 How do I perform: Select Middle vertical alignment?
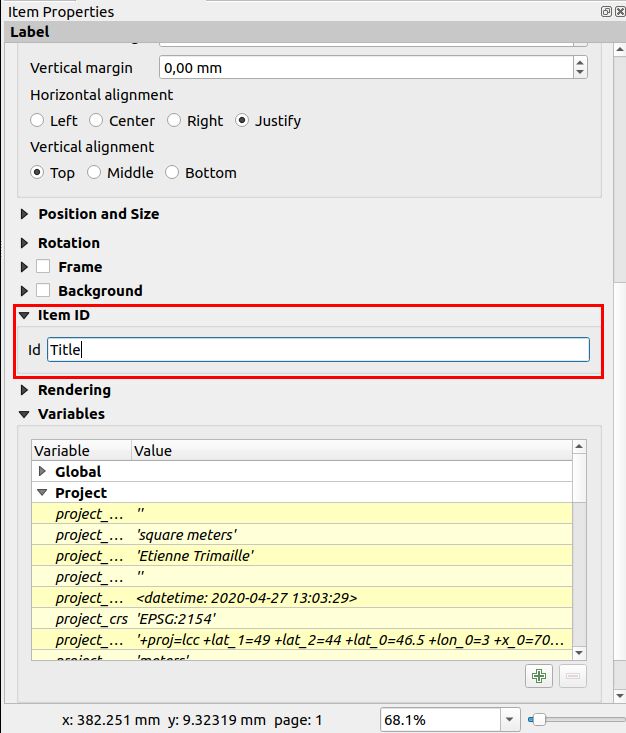[x=94, y=172]
